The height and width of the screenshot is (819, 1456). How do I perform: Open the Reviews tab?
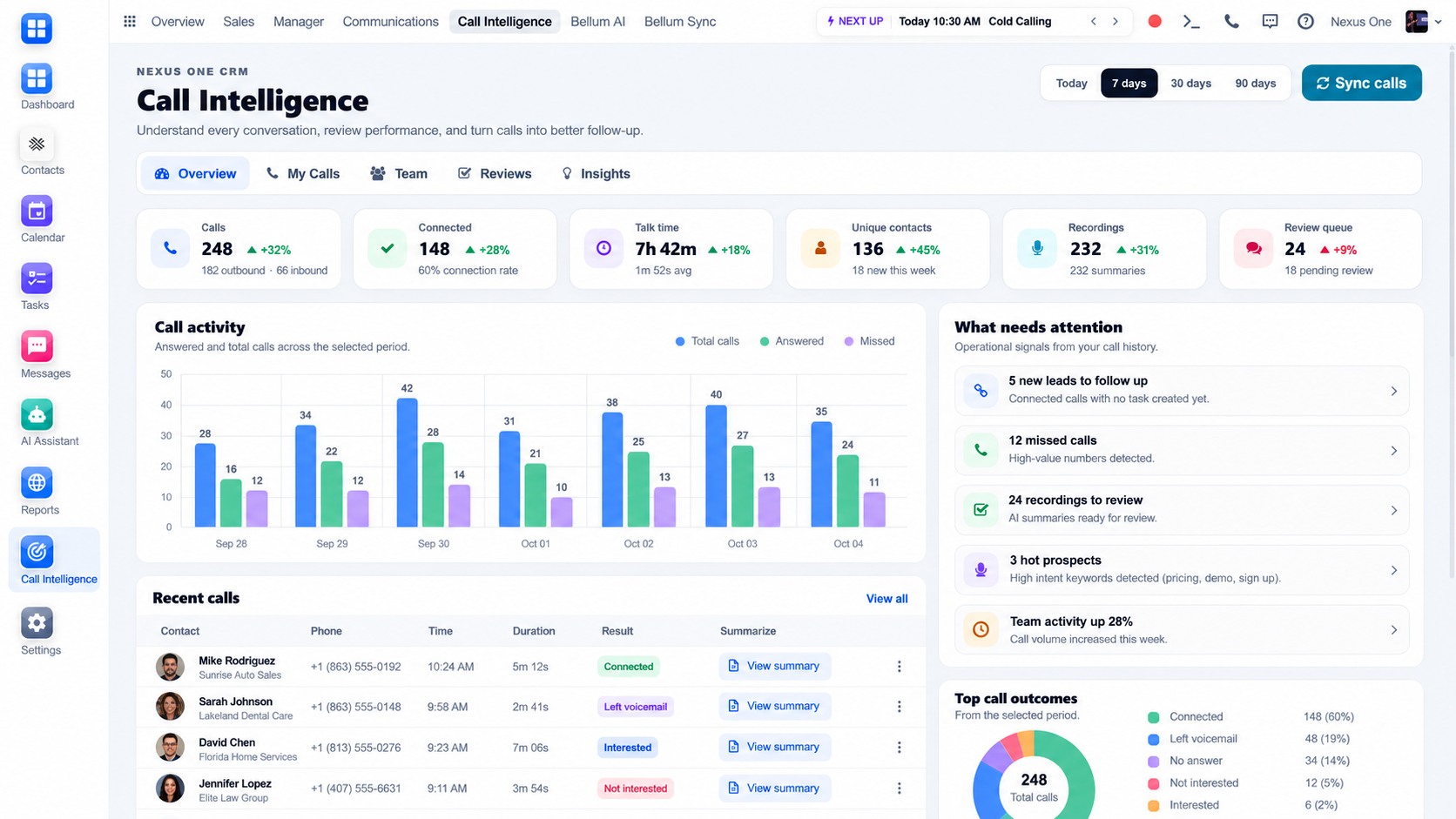click(x=495, y=174)
